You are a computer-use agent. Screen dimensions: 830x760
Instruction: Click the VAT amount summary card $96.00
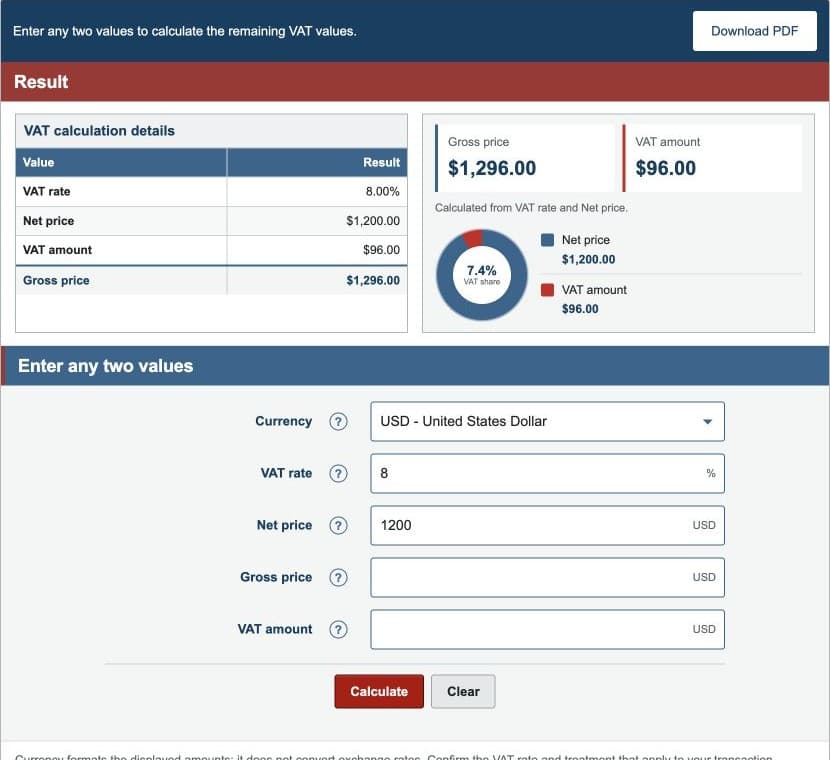[712, 158]
